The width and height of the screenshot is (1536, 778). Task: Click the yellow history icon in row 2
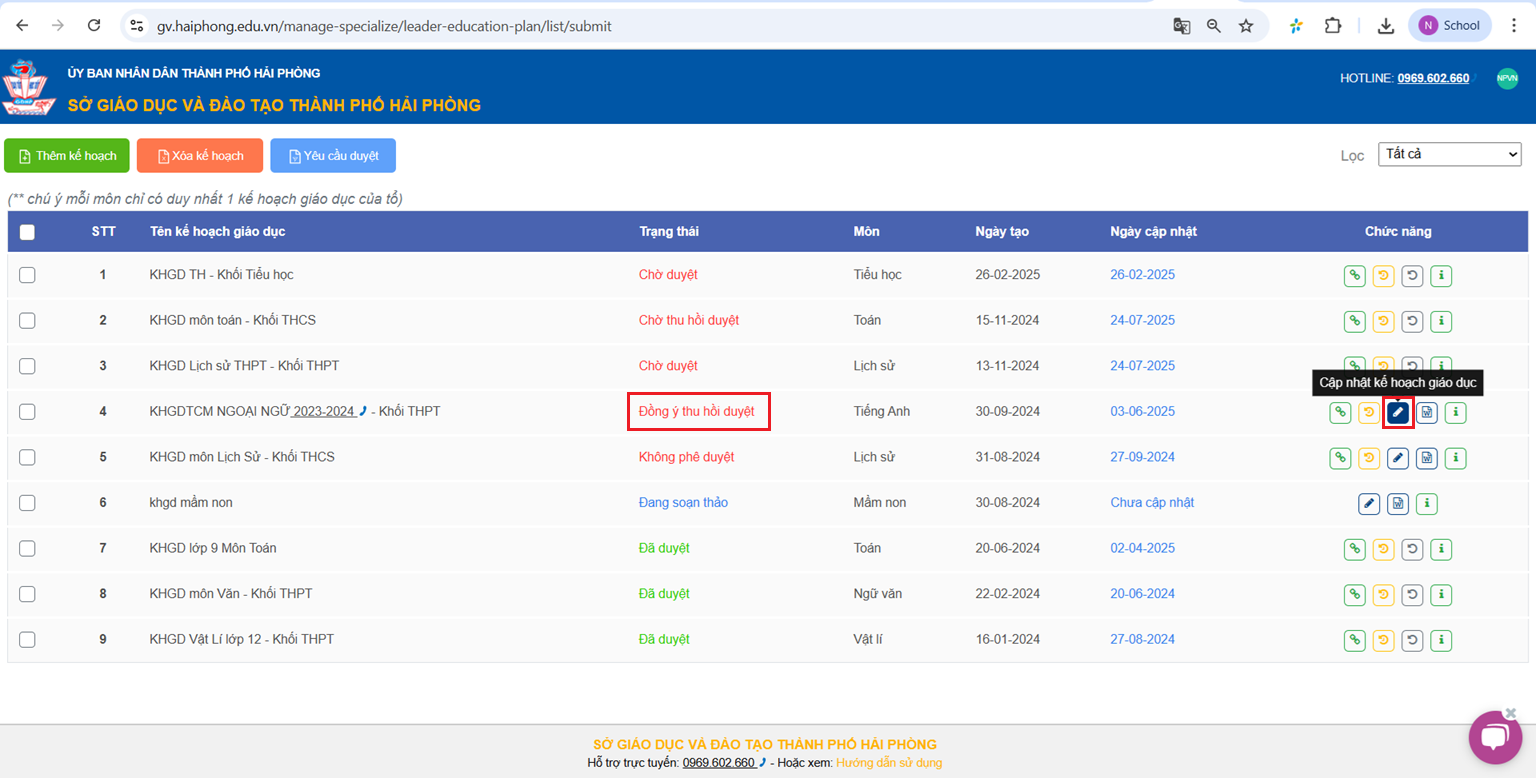click(1383, 321)
